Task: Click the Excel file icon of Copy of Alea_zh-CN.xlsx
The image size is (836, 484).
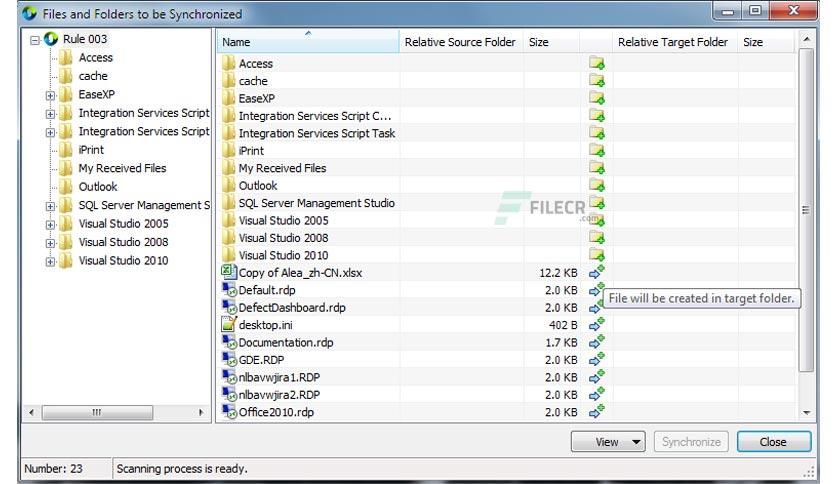Action: point(229,272)
